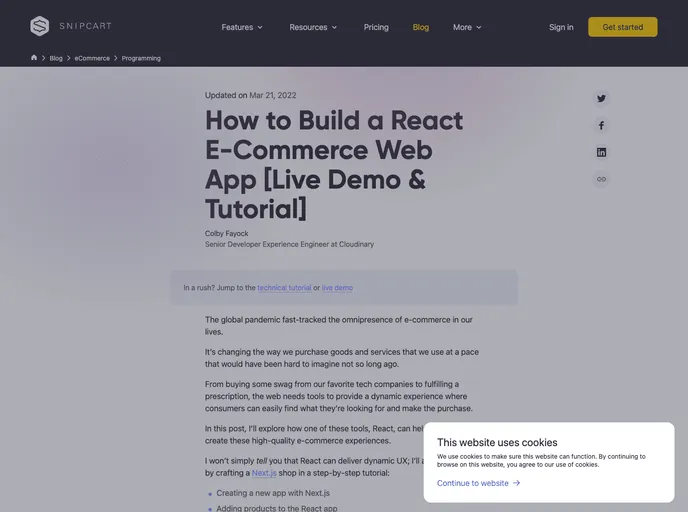
Task: Click the article title heading
Action: pyautogui.click(x=334, y=165)
